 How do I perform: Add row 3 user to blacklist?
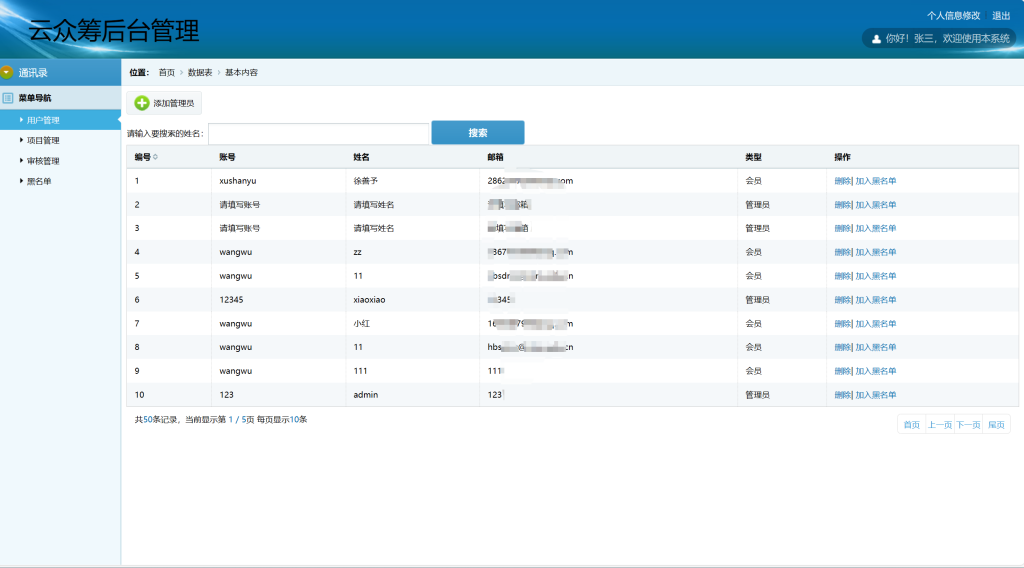tap(876, 229)
